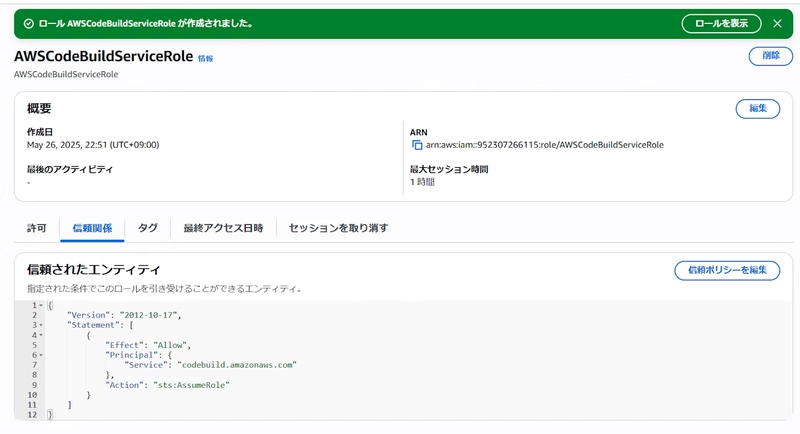Screen dimensions: 800x434
Task: Click "sts:AssumeRole" in policy JSON
Action: click(x=191, y=385)
